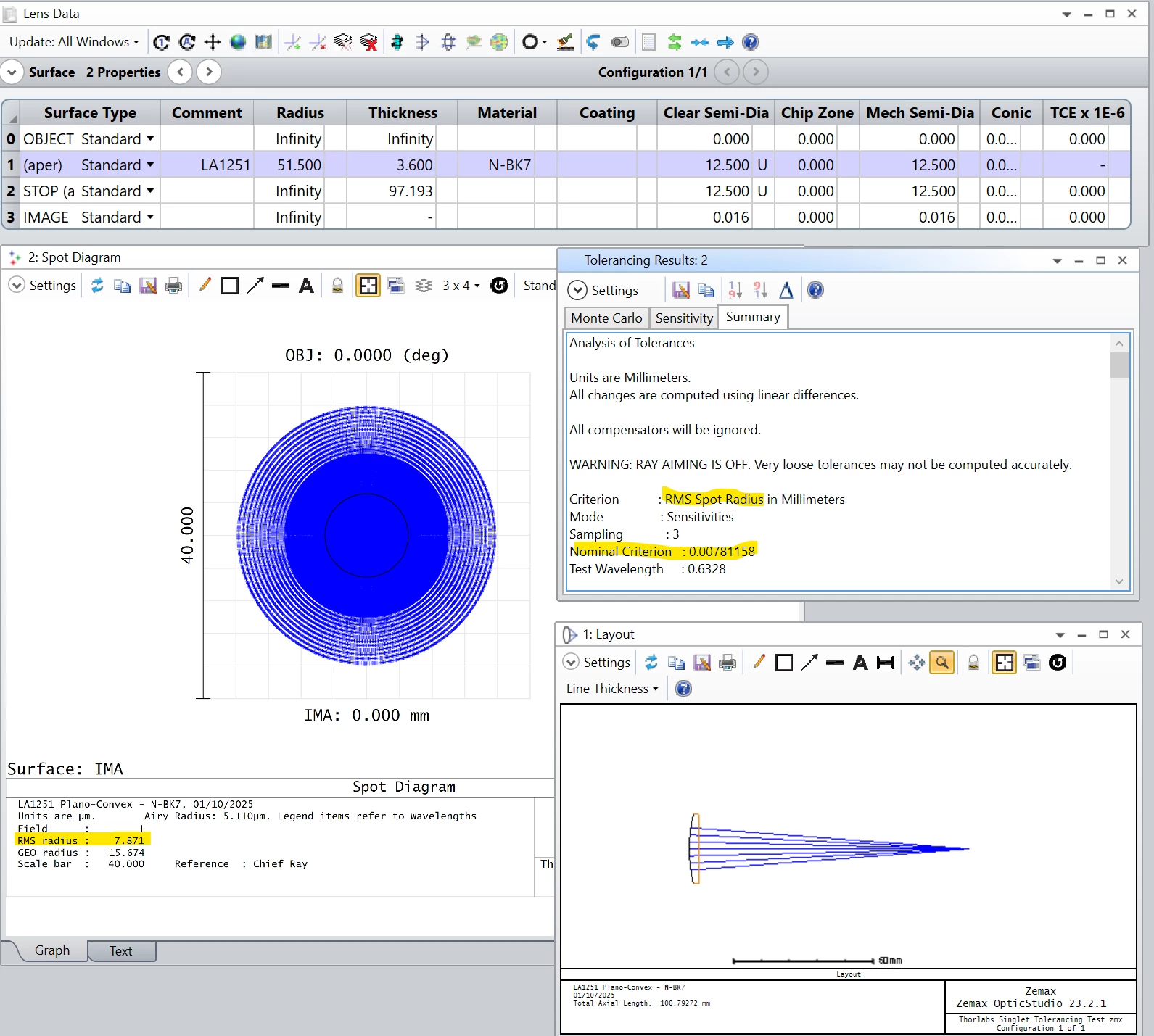The width and height of the screenshot is (1154, 1036).
Task: Click the blue undo-curved arrow icon in Lens Data
Action: point(593,42)
